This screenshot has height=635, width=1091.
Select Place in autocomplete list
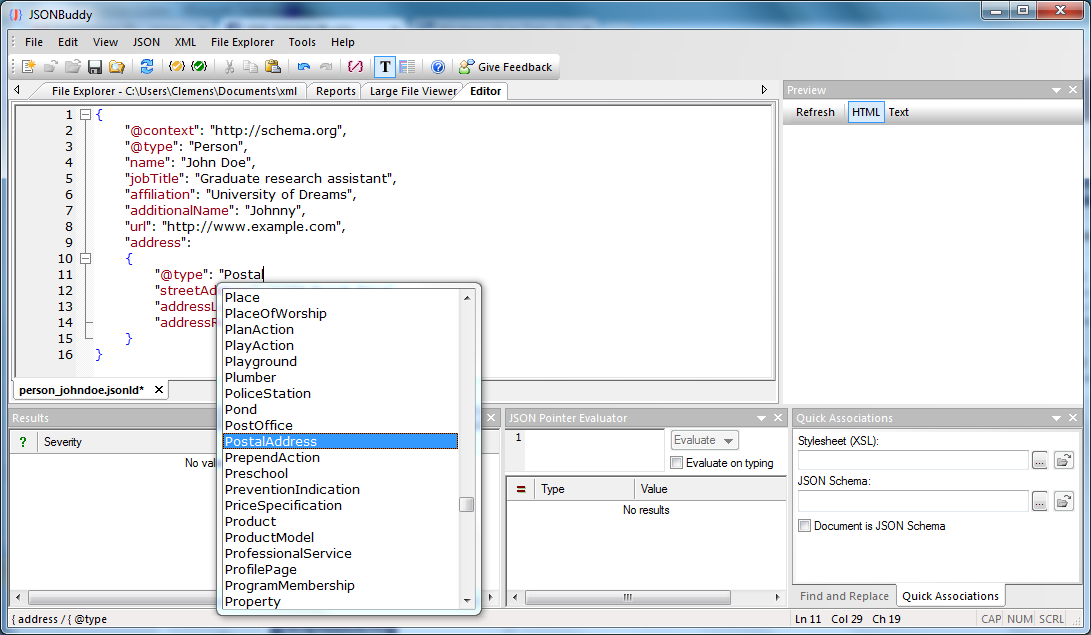pos(340,297)
